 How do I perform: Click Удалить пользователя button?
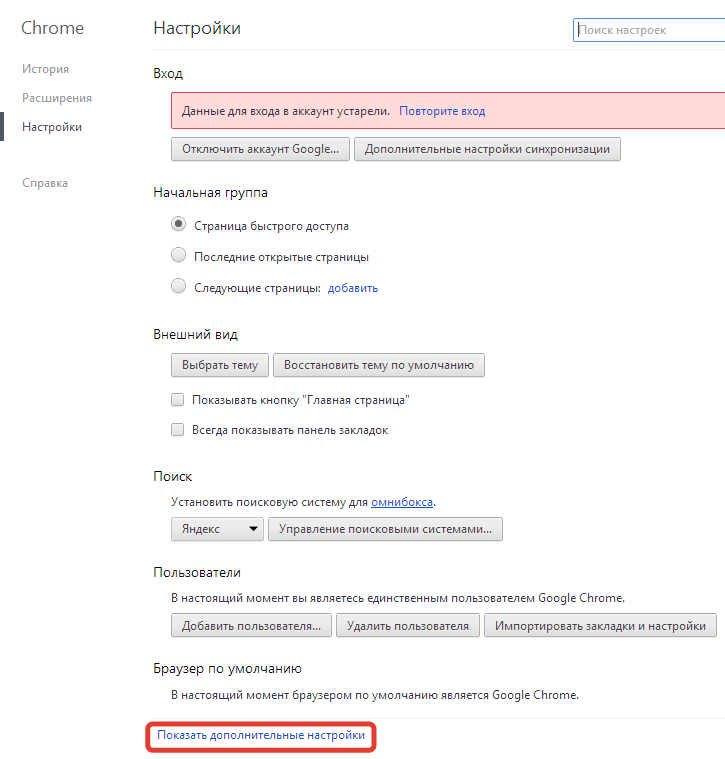pos(408,625)
